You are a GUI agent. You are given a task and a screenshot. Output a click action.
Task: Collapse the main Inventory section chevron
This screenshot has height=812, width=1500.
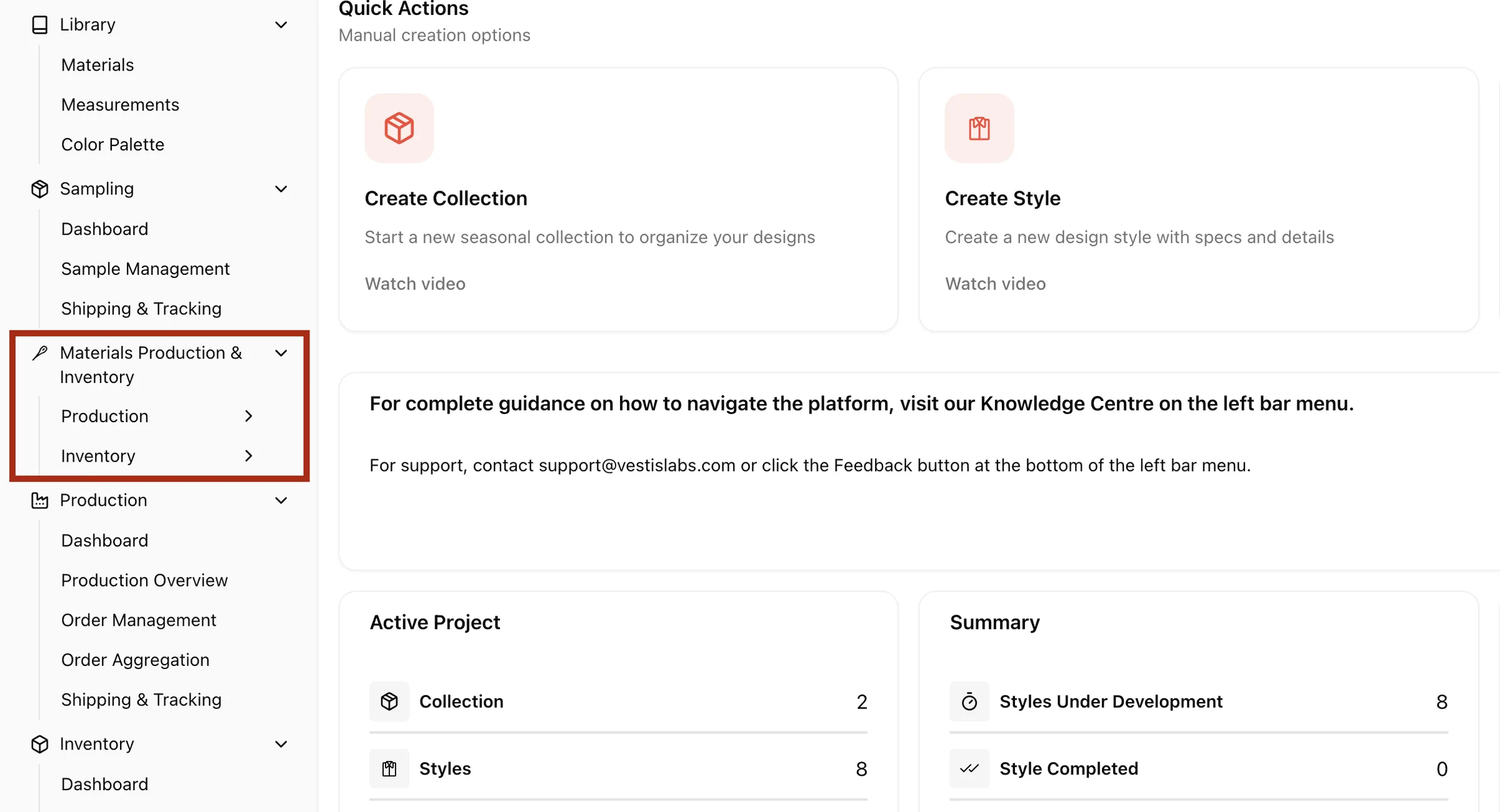pos(281,744)
